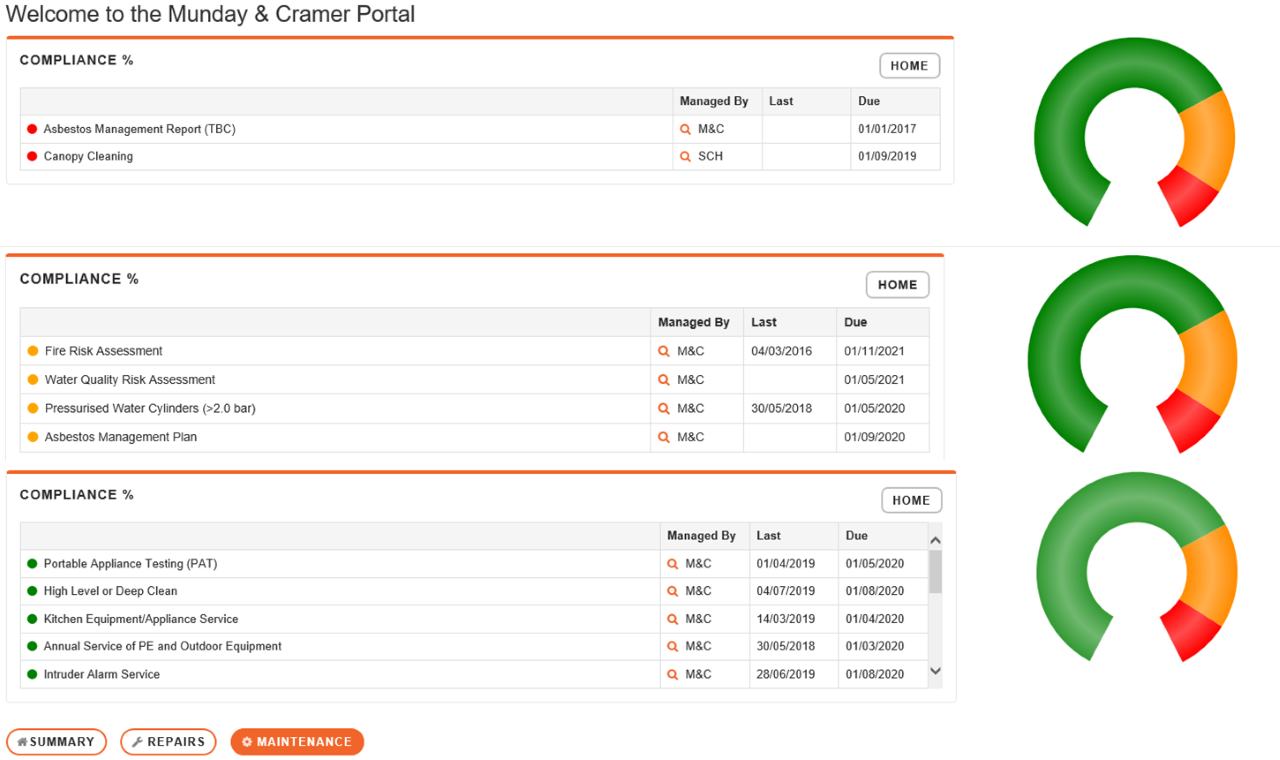Click magnifier icon in Asbestos Management Plan row
The image size is (1280, 760).
664,437
